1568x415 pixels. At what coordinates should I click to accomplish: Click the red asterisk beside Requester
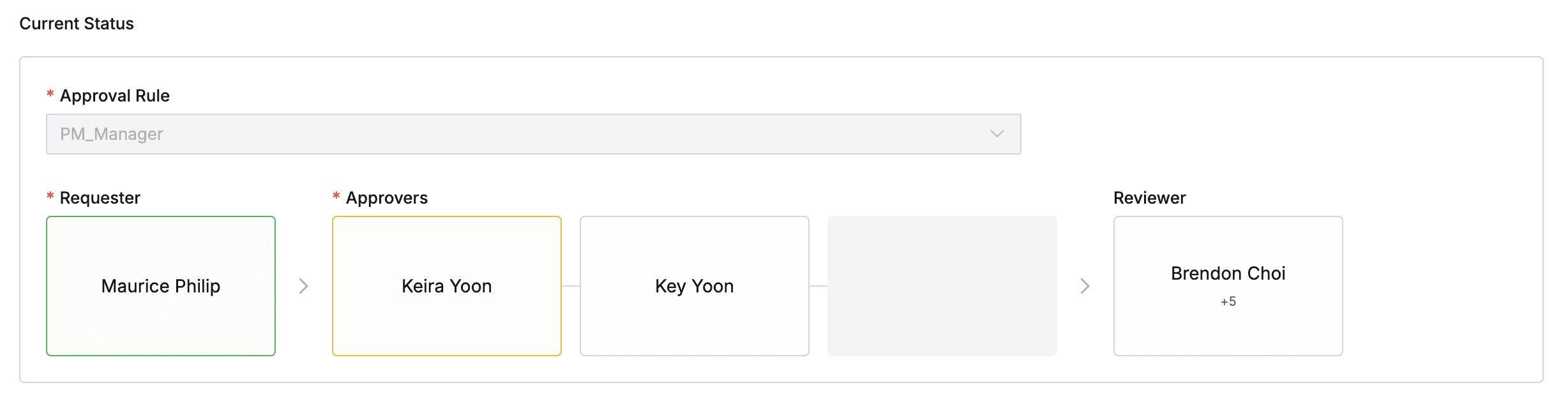click(x=49, y=197)
